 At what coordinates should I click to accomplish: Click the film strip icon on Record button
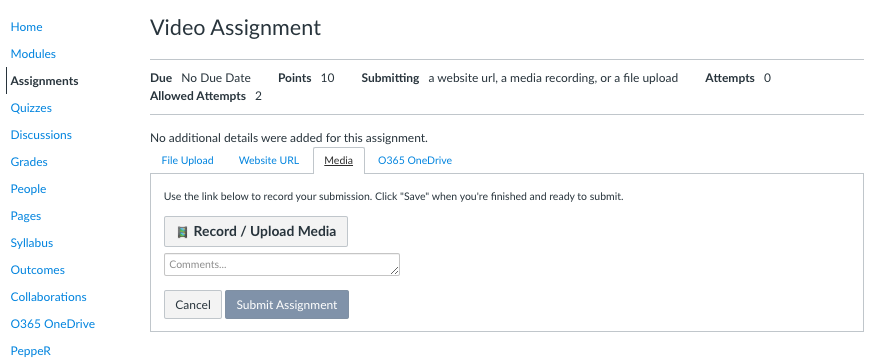[x=182, y=232]
